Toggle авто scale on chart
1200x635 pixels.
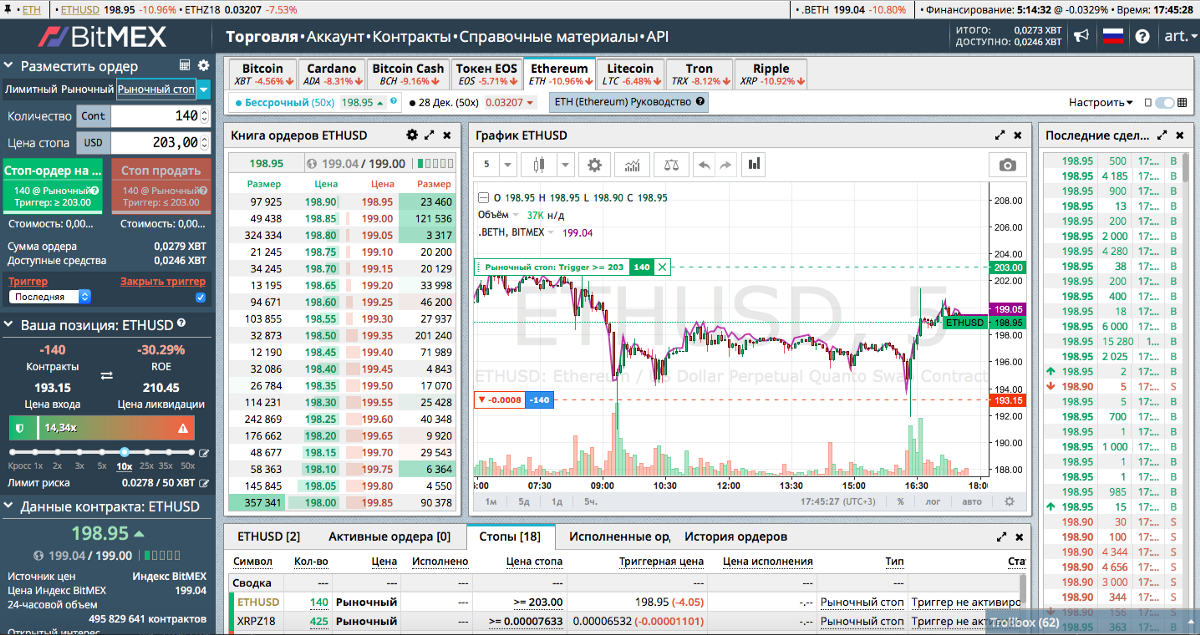972,502
